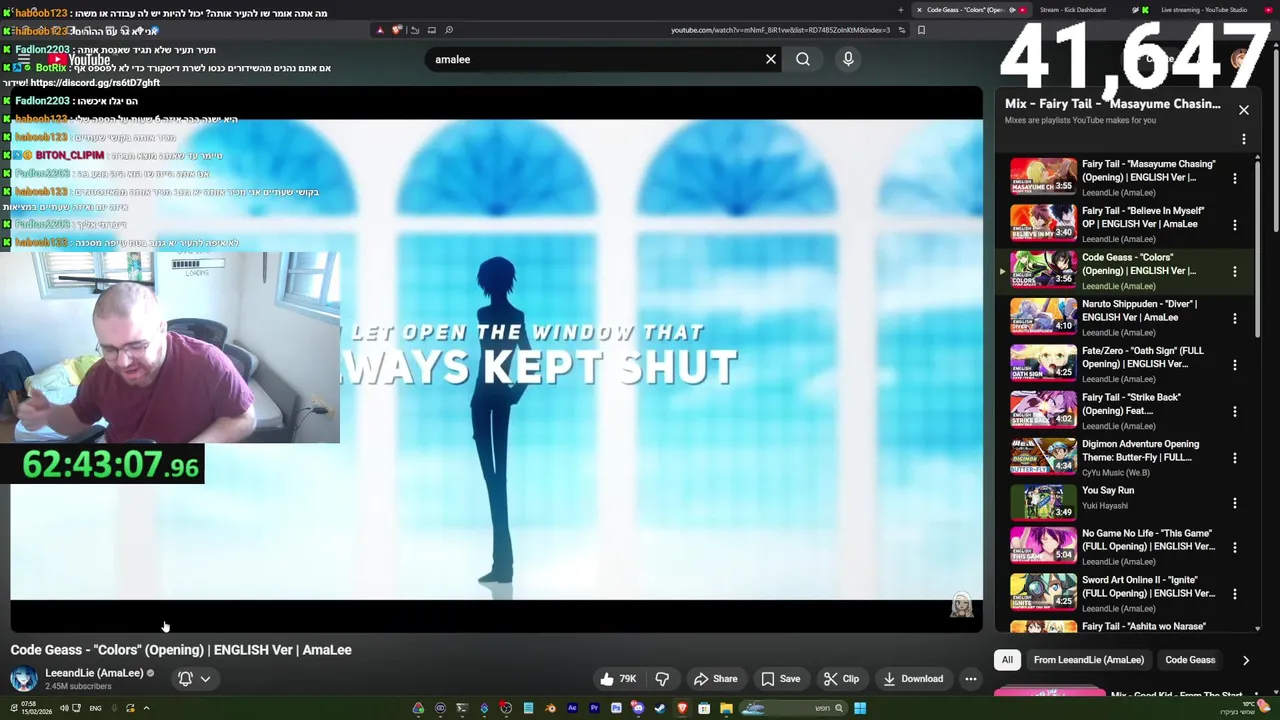Screen dimensions: 1280x720
Task: Open options for 'Believe In Myself' playlist item
Action: coord(1235,225)
